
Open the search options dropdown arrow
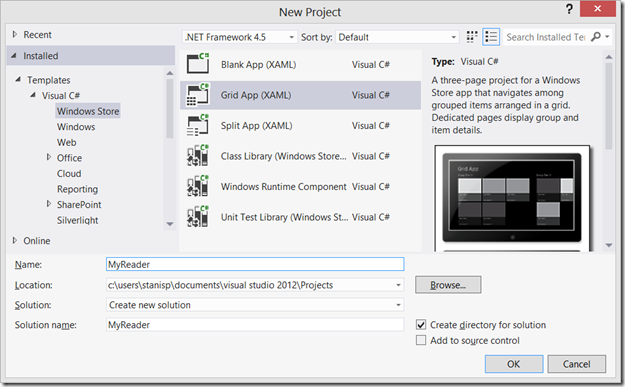607,37
